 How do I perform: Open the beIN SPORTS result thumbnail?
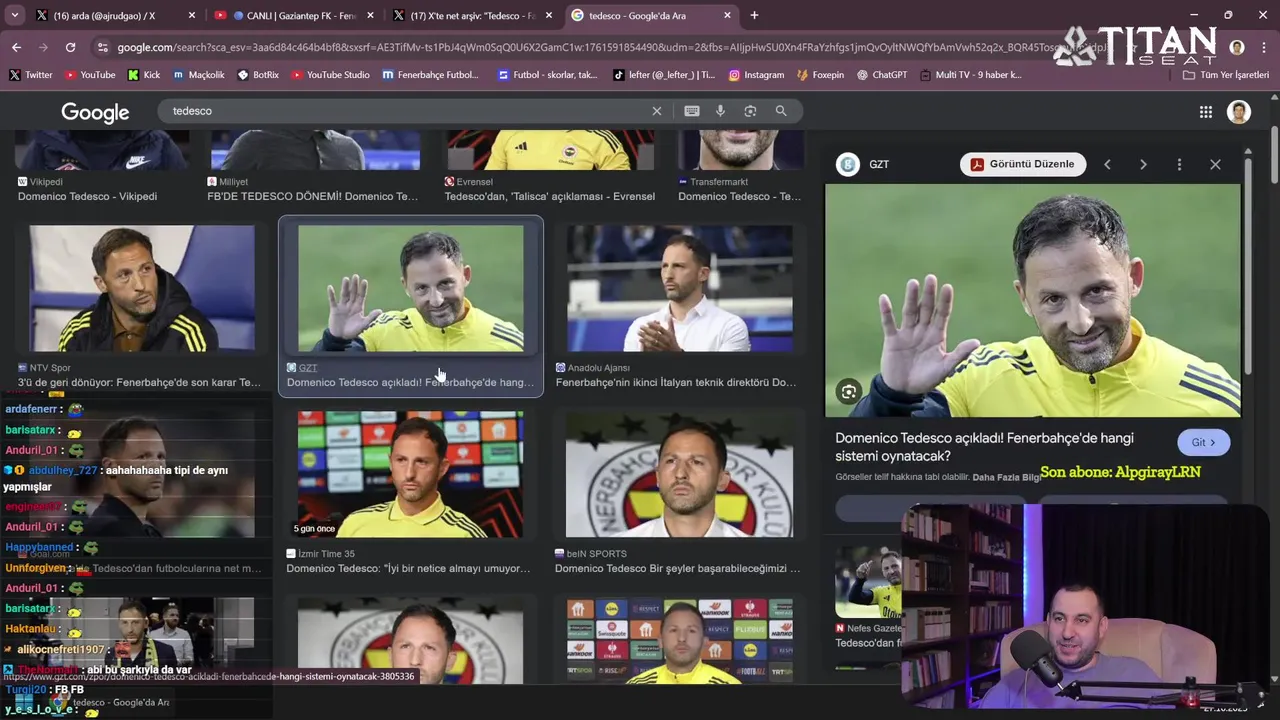click(680, 474)
